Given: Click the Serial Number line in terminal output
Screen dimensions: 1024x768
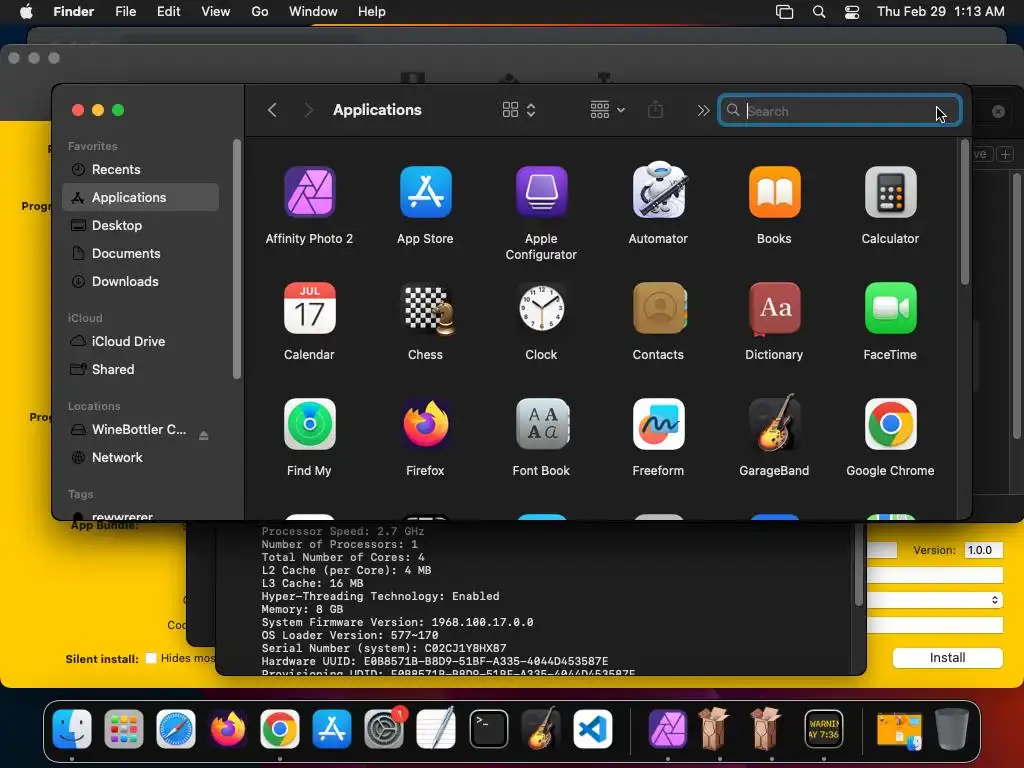Looking at the screenshot, I should click(384, 648).
